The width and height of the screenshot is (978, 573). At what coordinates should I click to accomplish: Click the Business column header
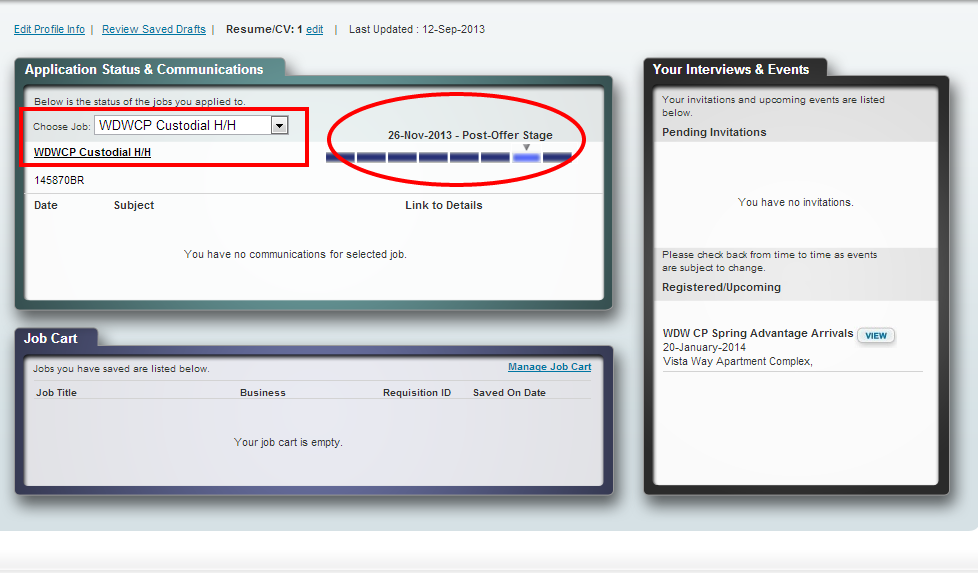263,393
